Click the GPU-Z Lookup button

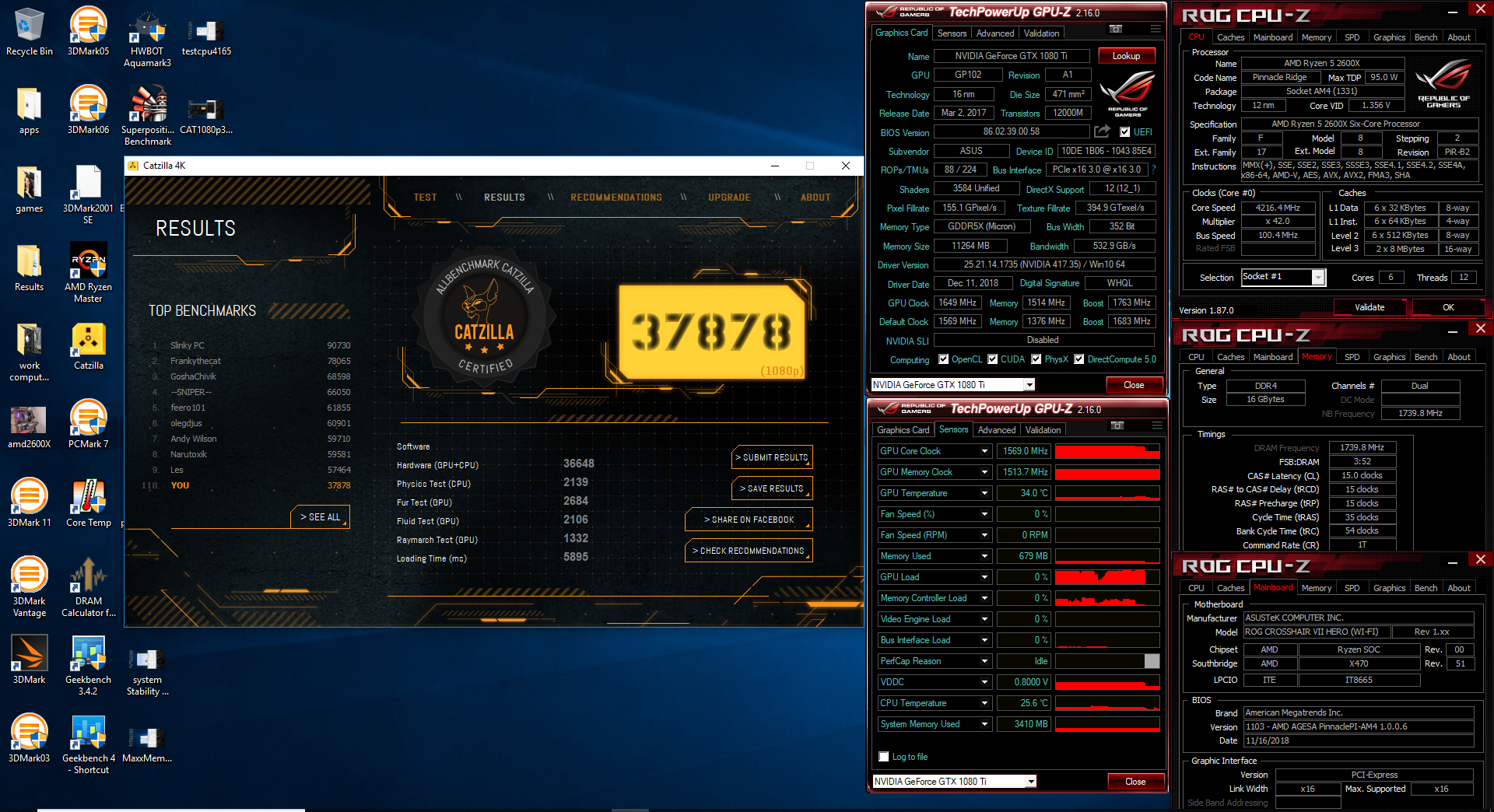(1126, 56)
